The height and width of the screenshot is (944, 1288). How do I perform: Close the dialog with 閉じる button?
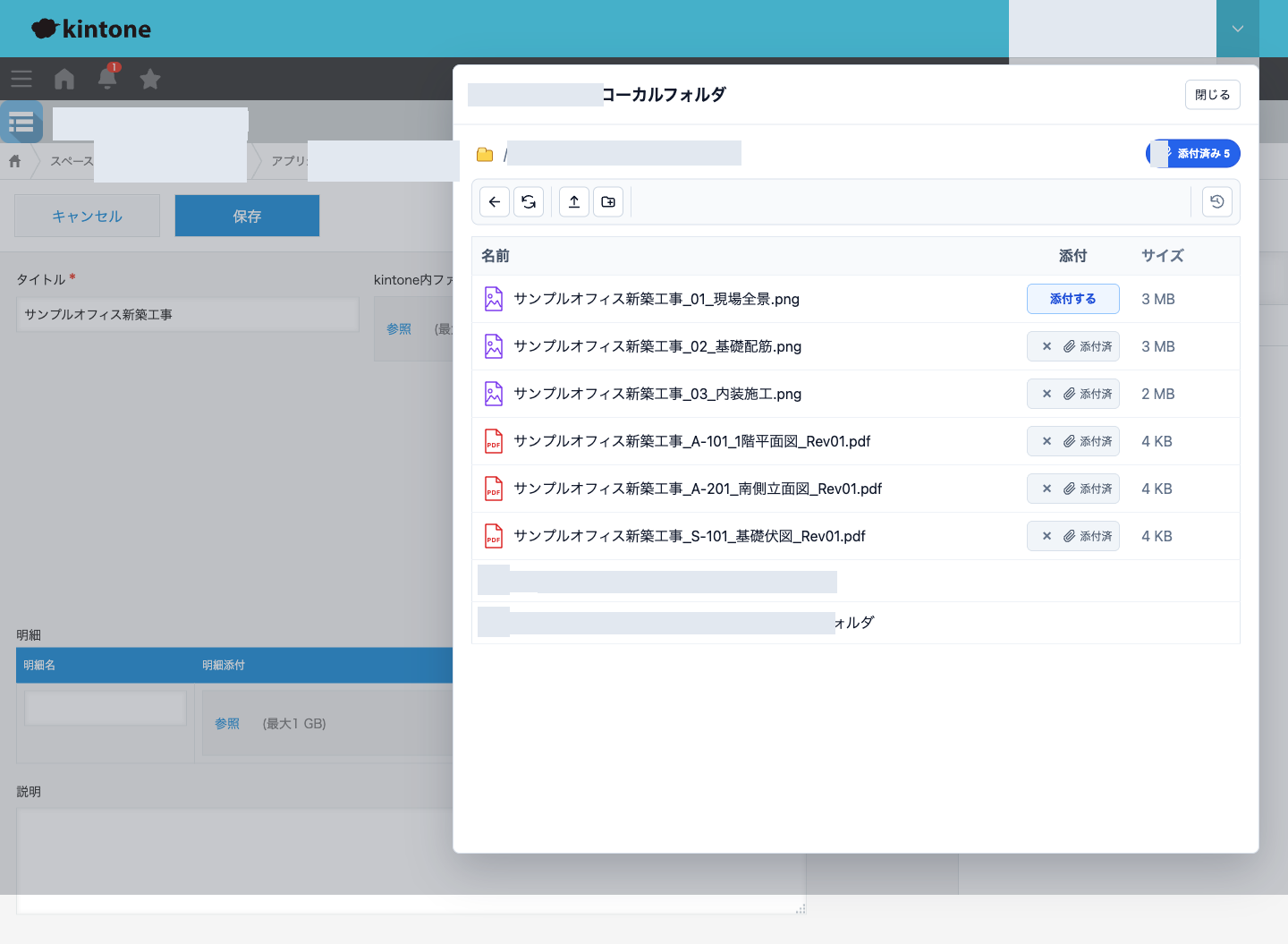(x=1213, y=95)
